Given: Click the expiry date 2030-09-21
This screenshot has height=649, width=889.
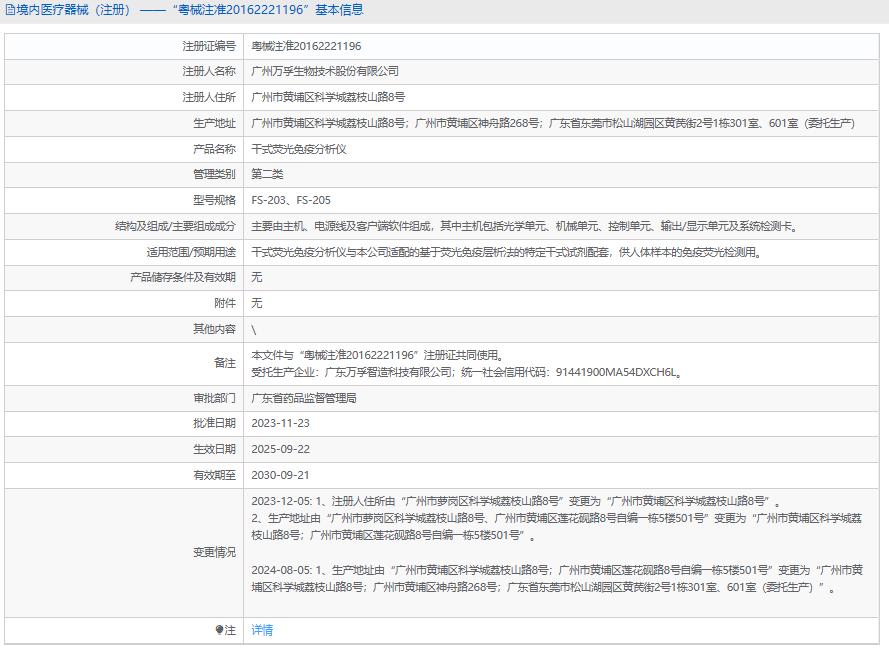Looking at the screenshot, I should pos(279,475).
